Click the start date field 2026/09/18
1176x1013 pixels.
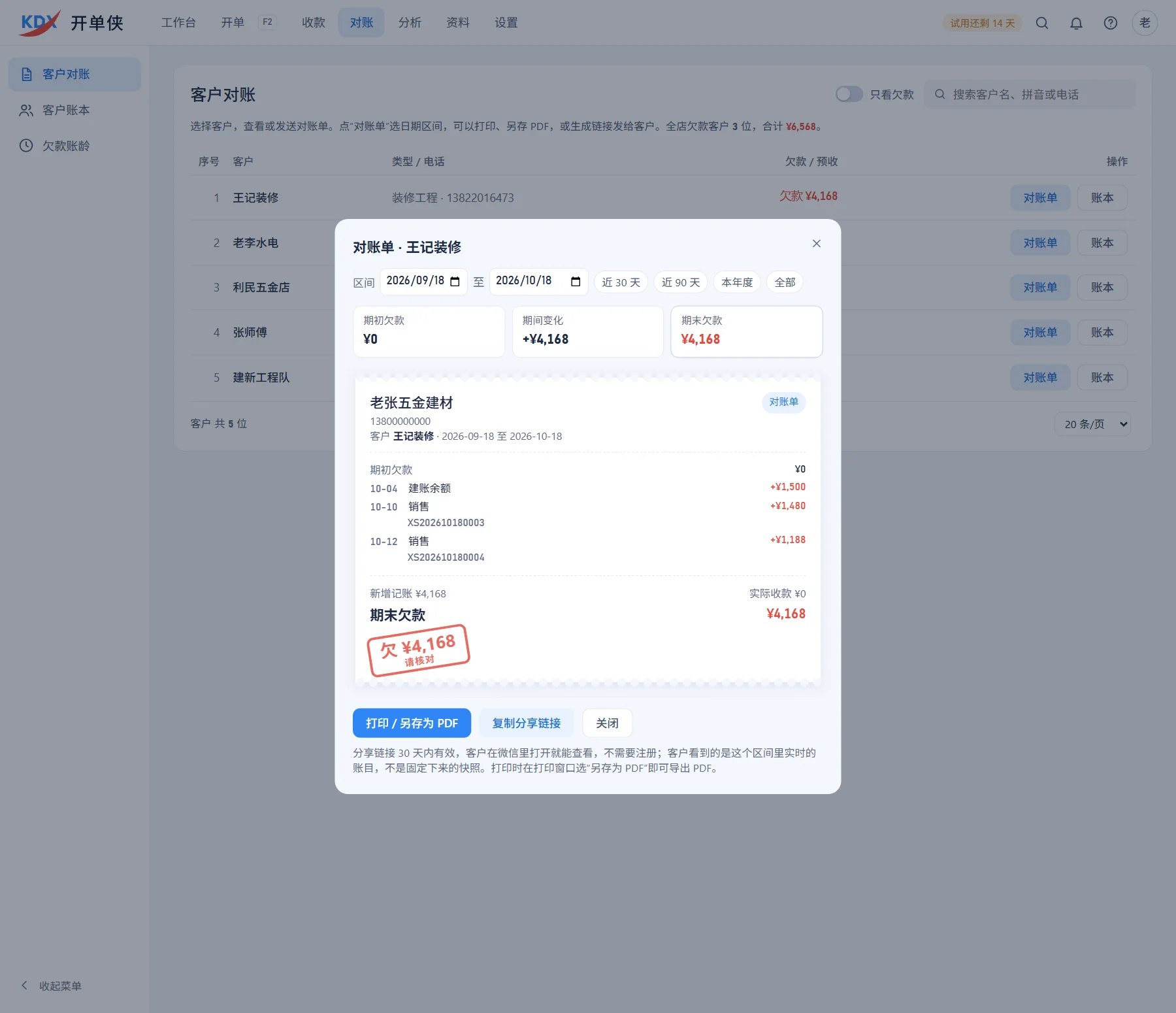[x=423, y=282]
